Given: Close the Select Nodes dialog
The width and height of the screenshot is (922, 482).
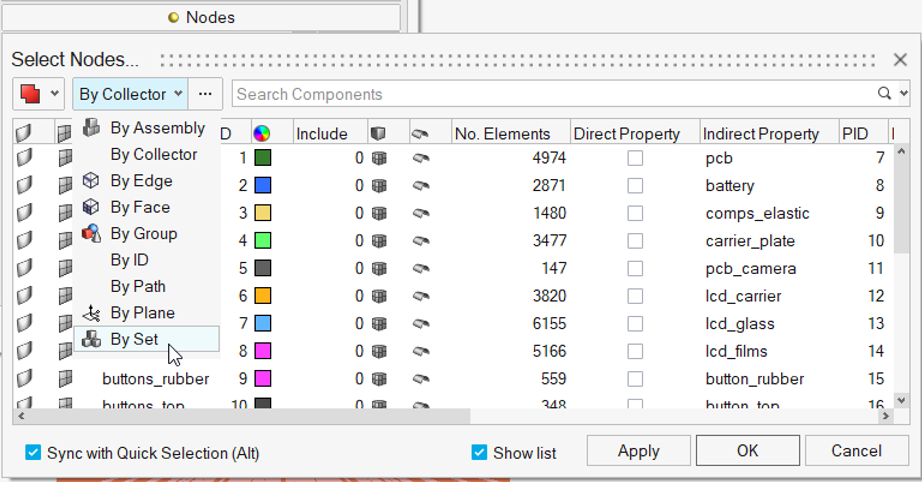Looking at the screenshot, I should (x=900, y=59).
